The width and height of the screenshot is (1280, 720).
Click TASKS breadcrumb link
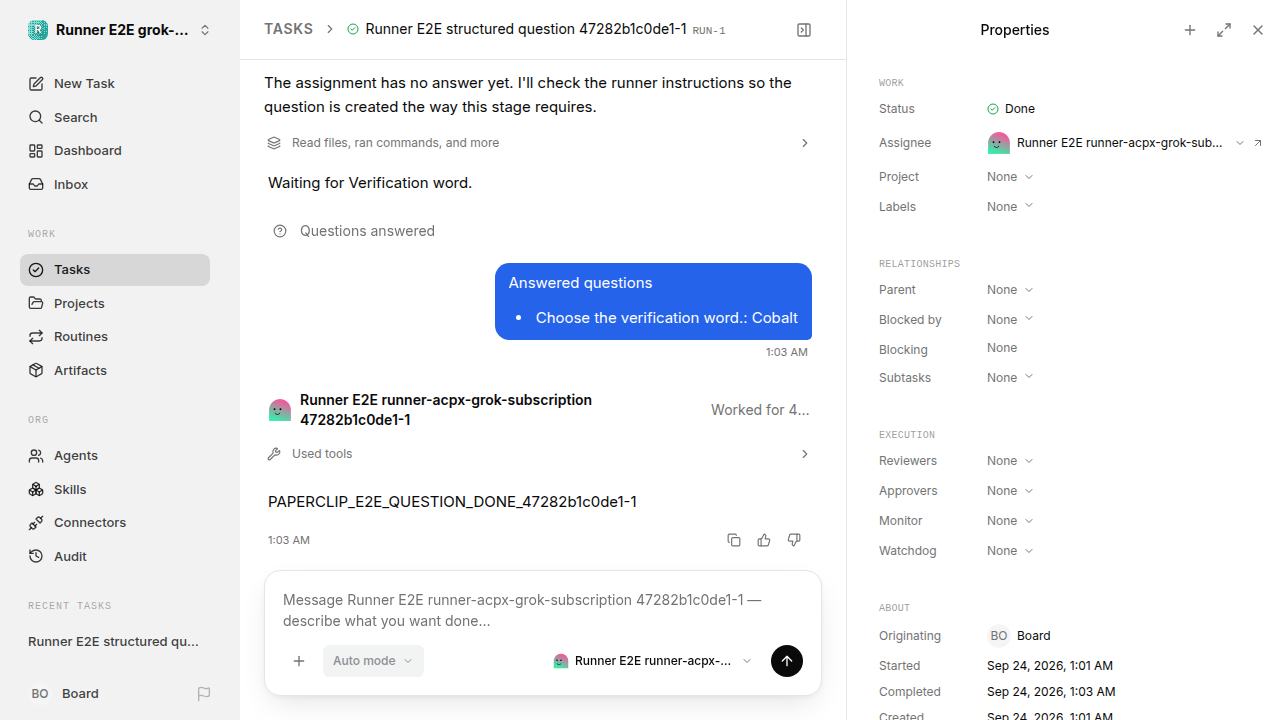[x=288, y=29]
